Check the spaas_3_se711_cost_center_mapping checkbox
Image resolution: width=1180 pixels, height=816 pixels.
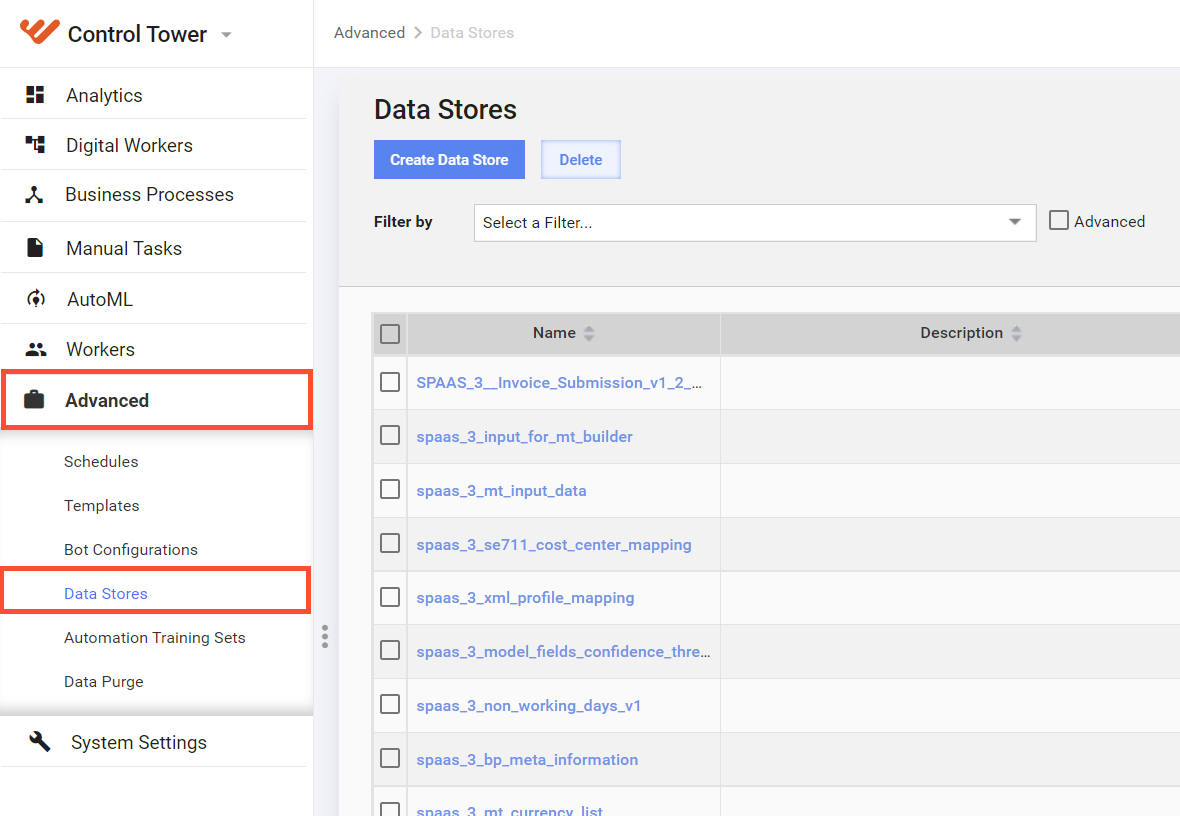(x=390, y=543)
